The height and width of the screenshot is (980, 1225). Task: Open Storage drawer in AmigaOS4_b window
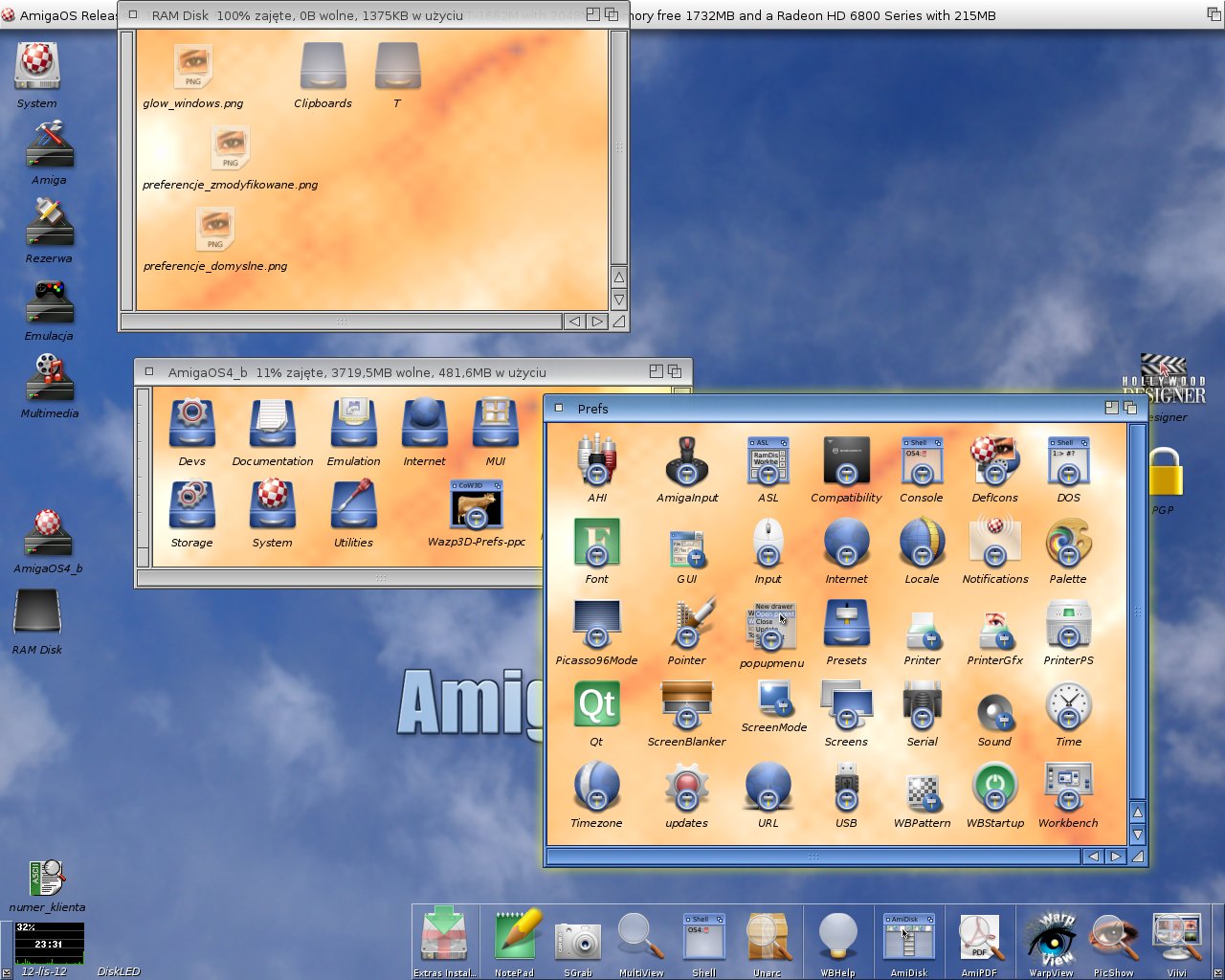pyautogui.click(x=191, y=504)
